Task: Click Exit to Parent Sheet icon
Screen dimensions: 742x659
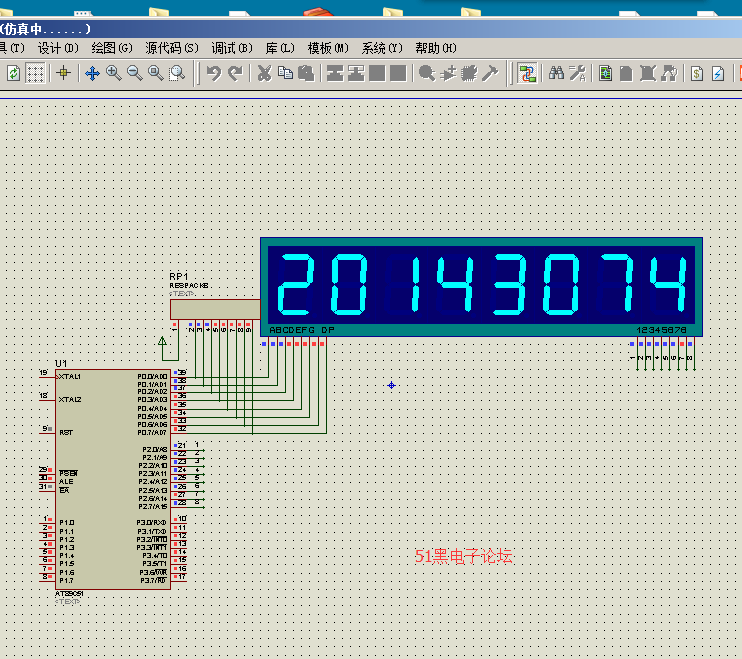Action: click(x=669, y=73)
